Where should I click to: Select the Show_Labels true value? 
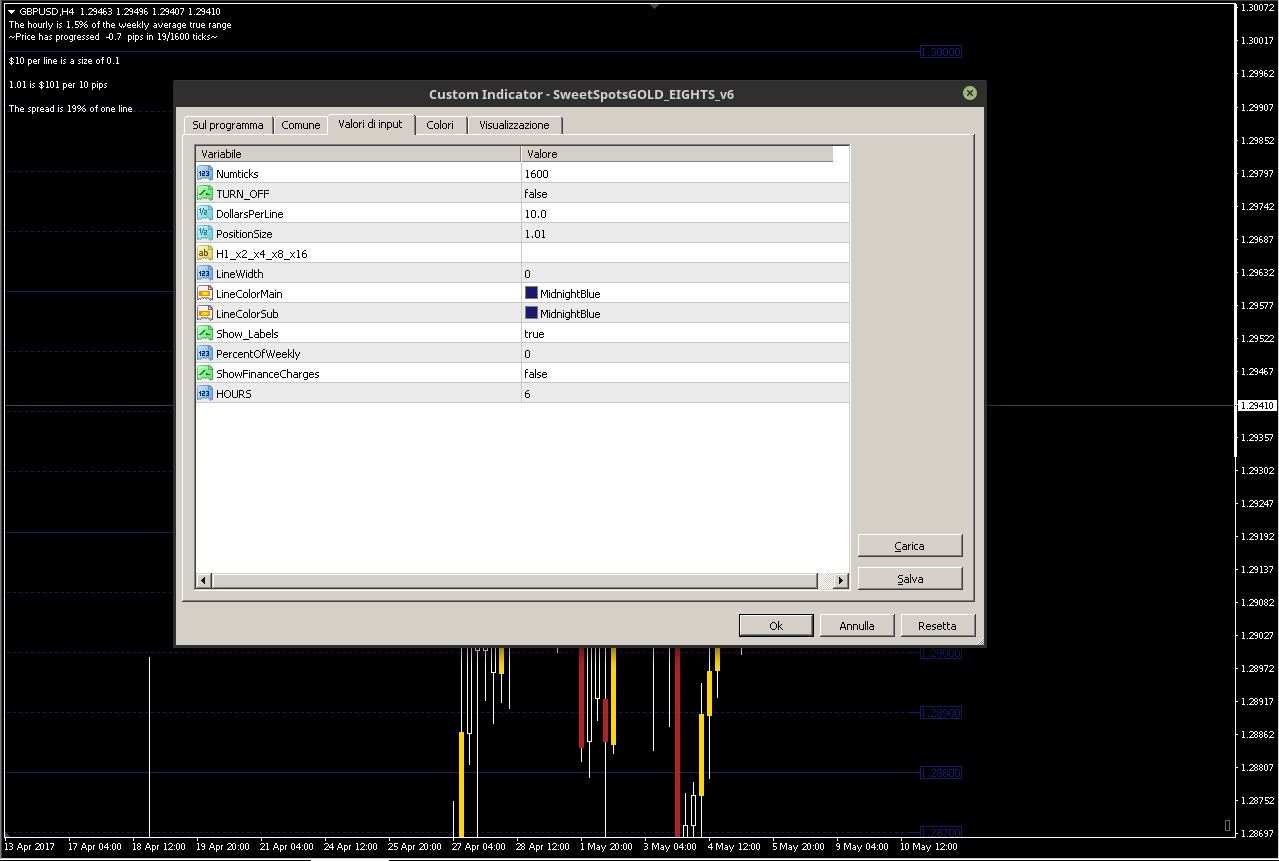[x=534, y=334]
